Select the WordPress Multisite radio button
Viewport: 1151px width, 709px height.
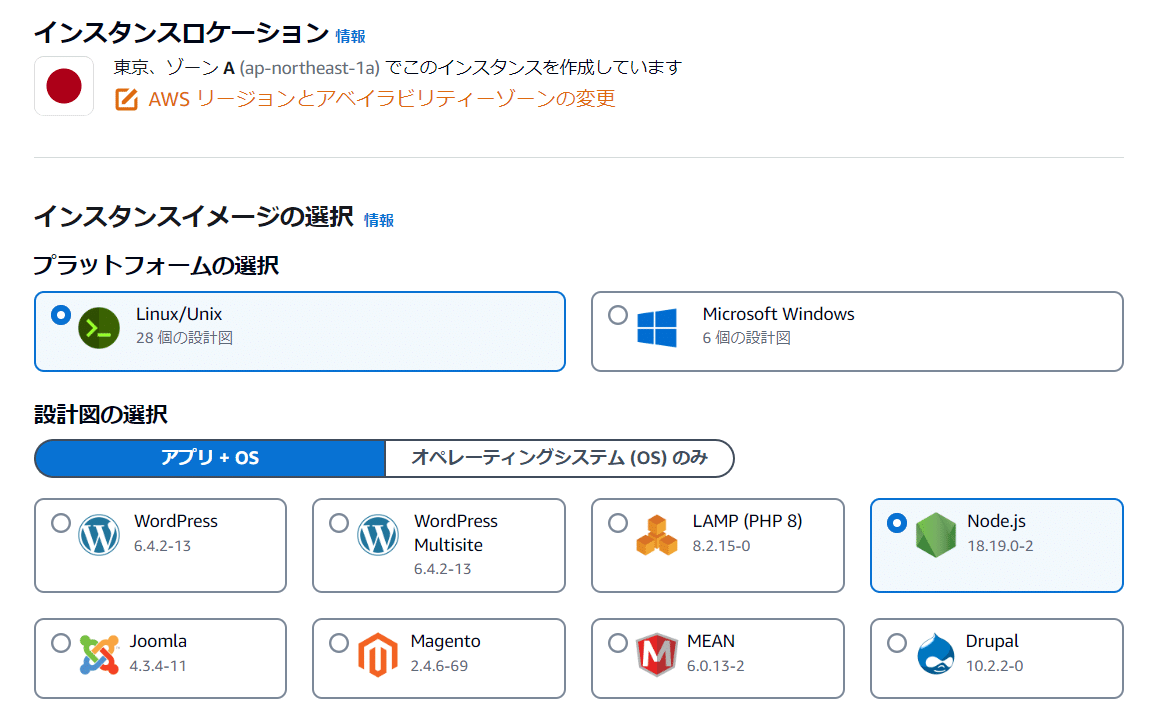point(339,523)
